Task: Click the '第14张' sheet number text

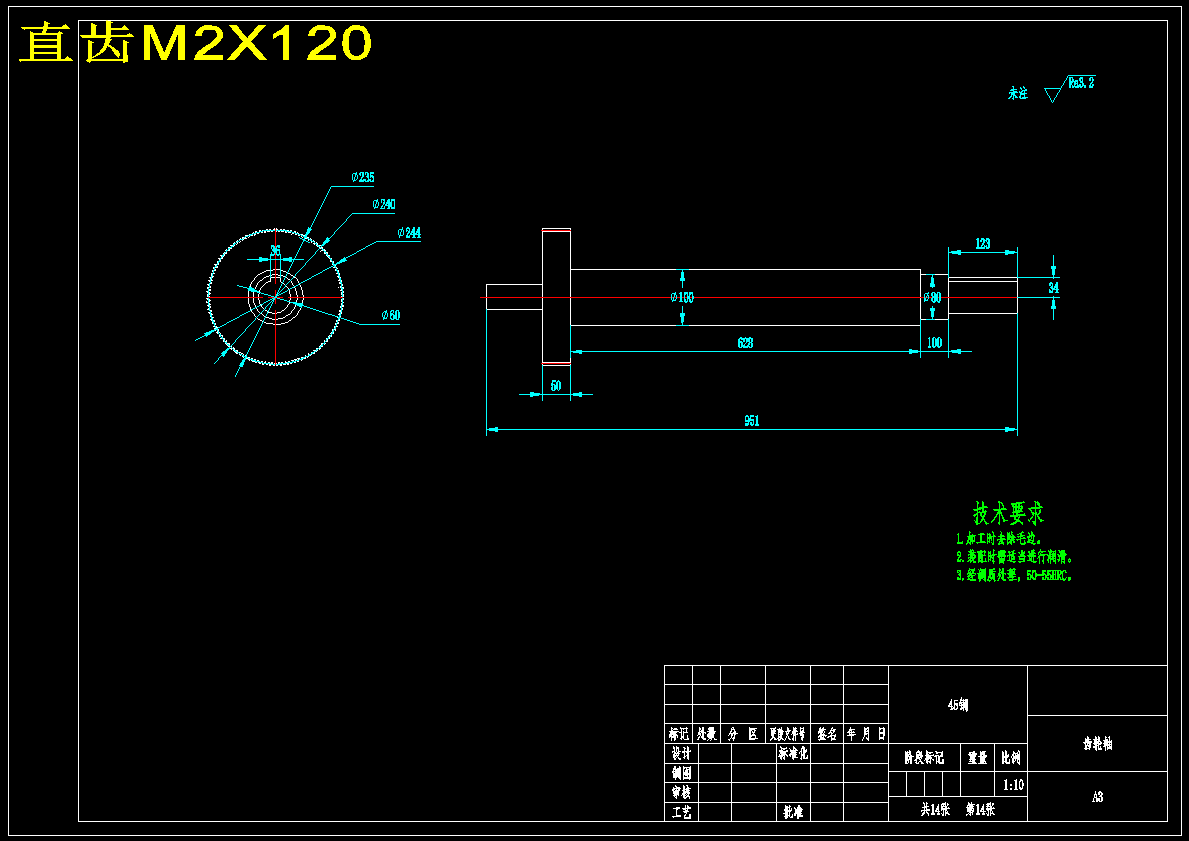Action: [980, 810]
